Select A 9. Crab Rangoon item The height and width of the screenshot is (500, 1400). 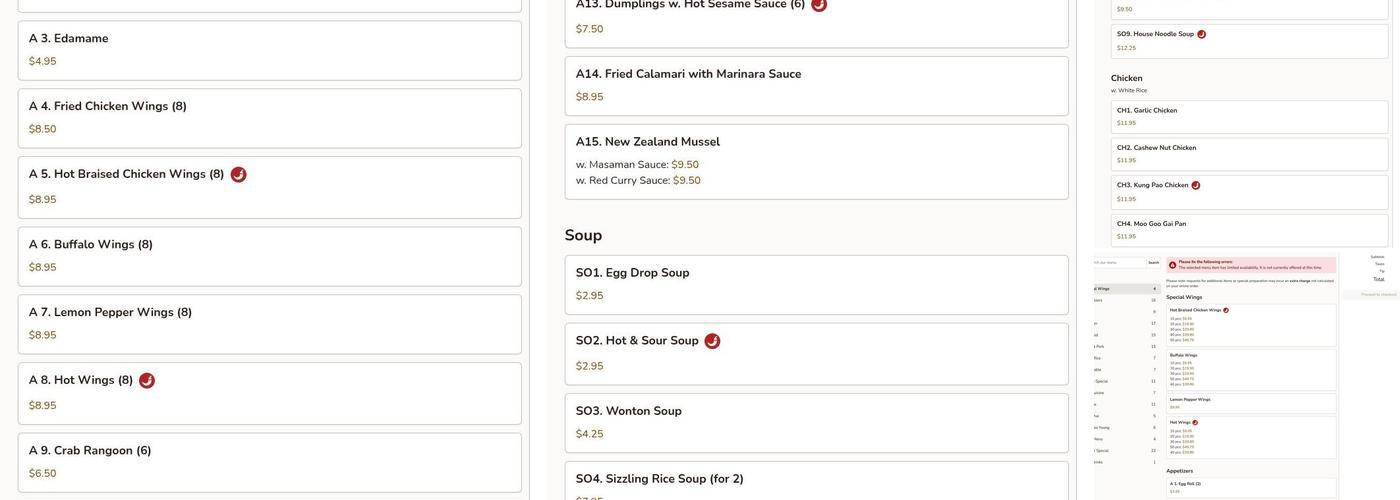(269, 462)
